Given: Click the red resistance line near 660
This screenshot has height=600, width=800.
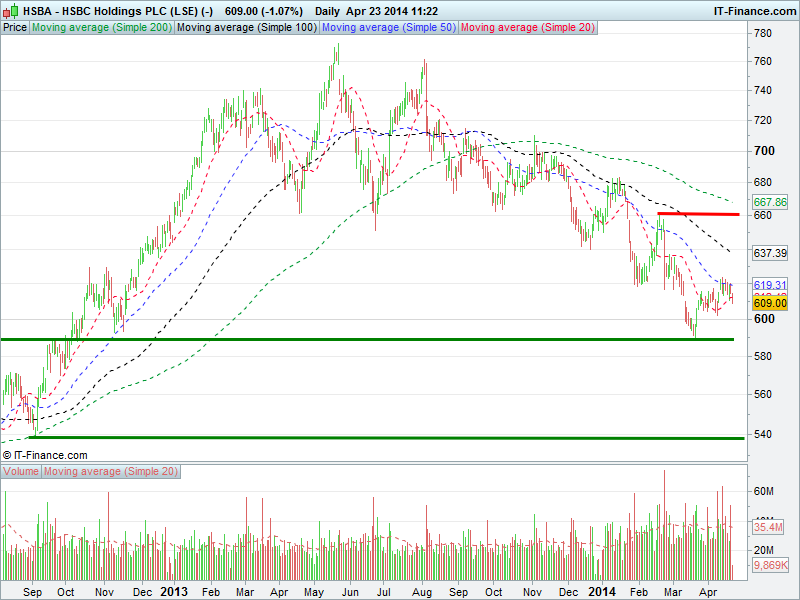Looking at the screenshot, I should [x=698, y=214].
